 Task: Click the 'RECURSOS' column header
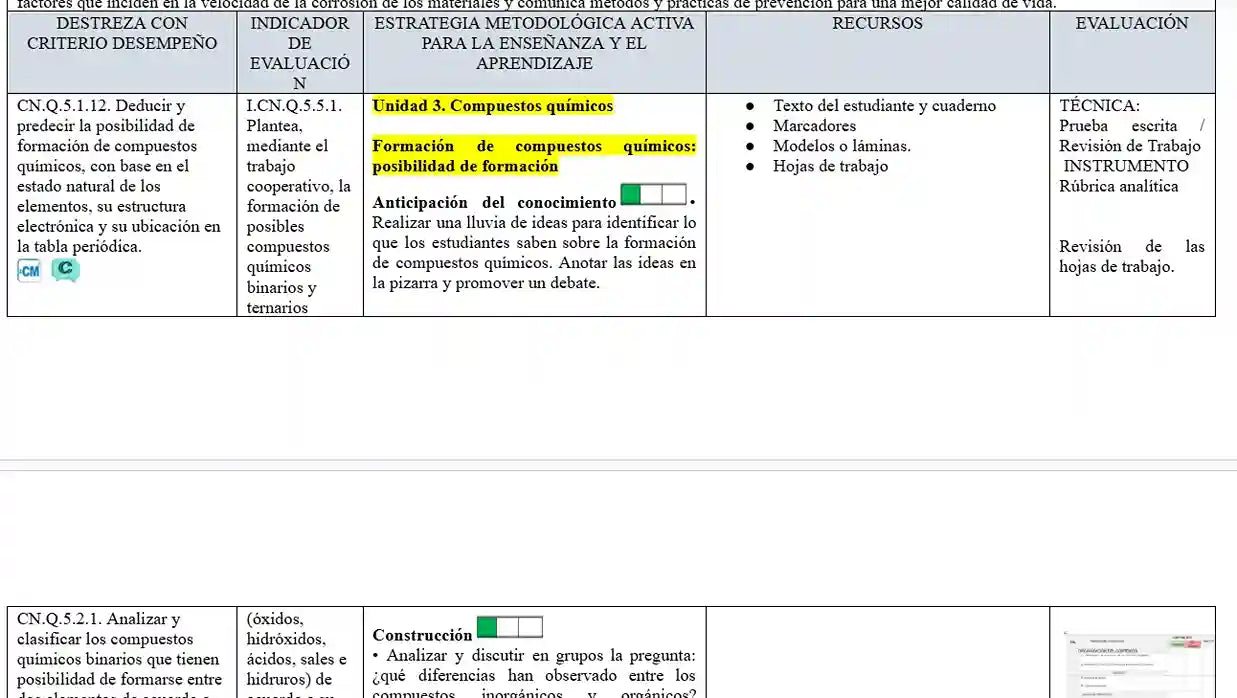(877, 23)
